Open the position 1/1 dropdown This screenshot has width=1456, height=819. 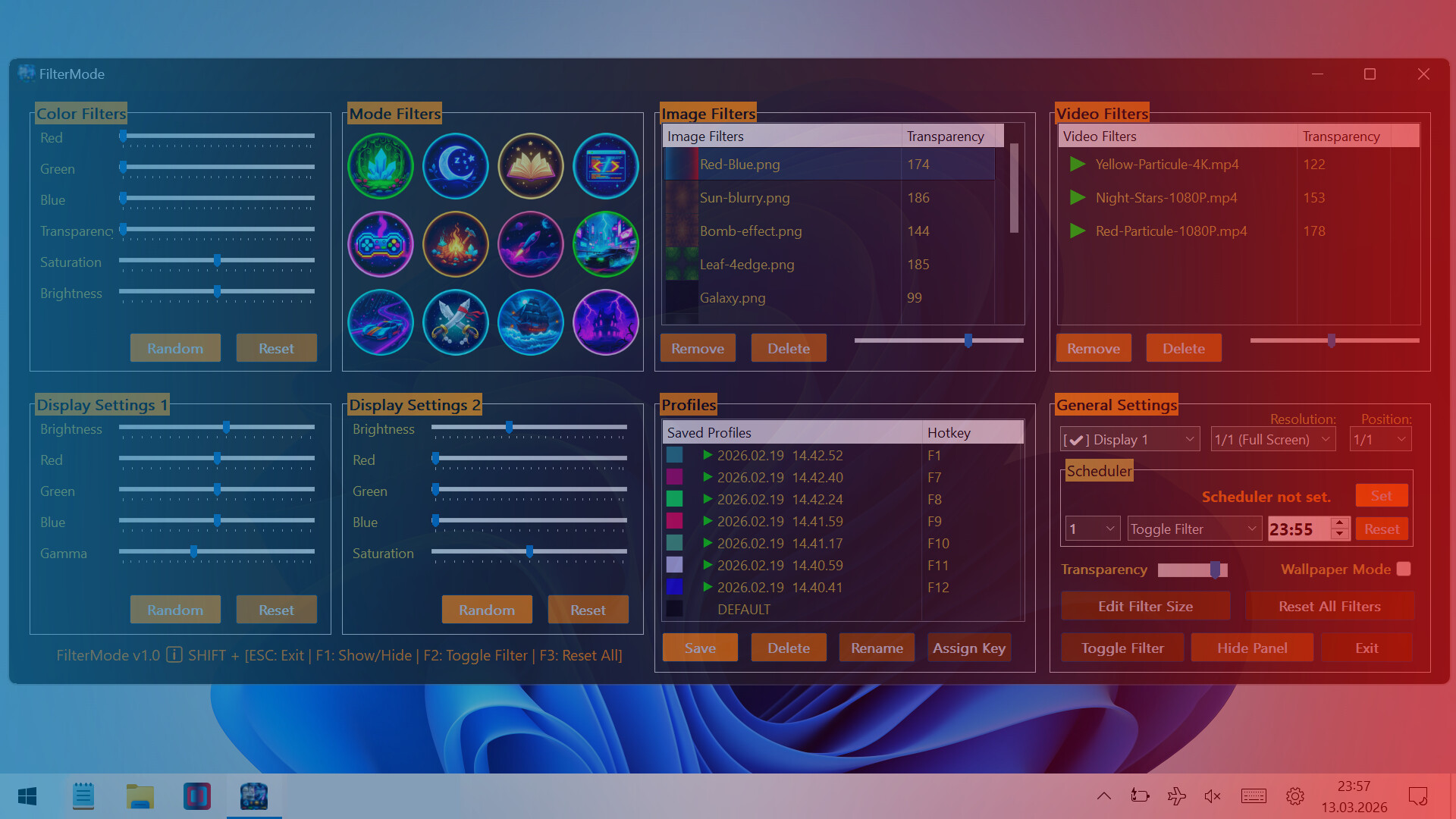tap(1379, 439)
